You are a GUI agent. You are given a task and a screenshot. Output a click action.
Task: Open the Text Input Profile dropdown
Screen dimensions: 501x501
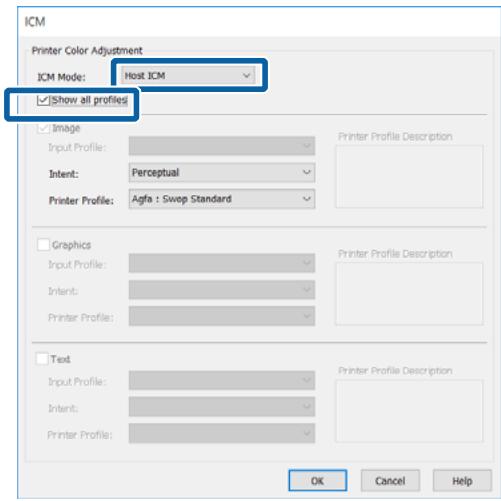(x=222, y=380)
